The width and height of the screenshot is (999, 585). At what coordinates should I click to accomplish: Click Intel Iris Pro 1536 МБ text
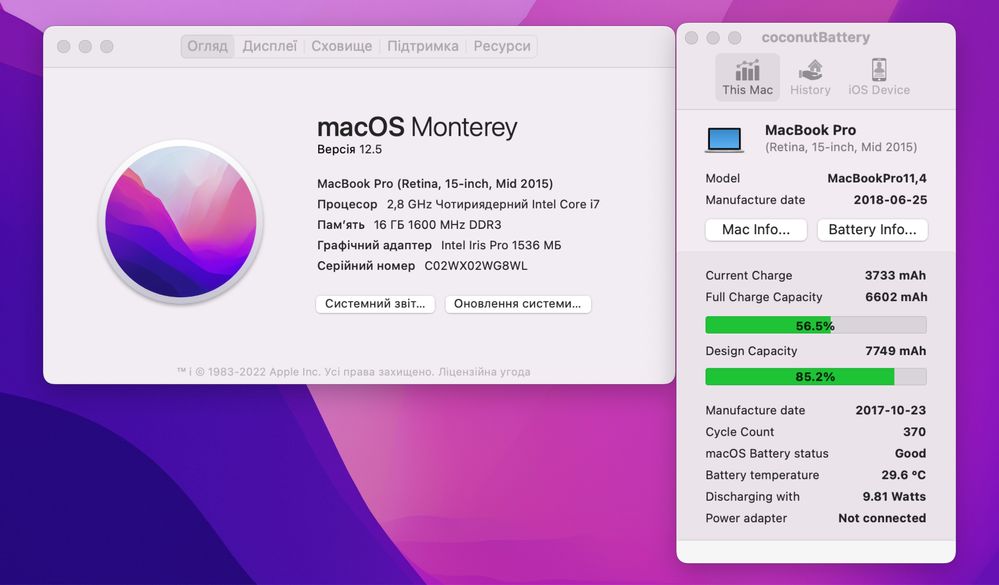(x=501, y=245)
